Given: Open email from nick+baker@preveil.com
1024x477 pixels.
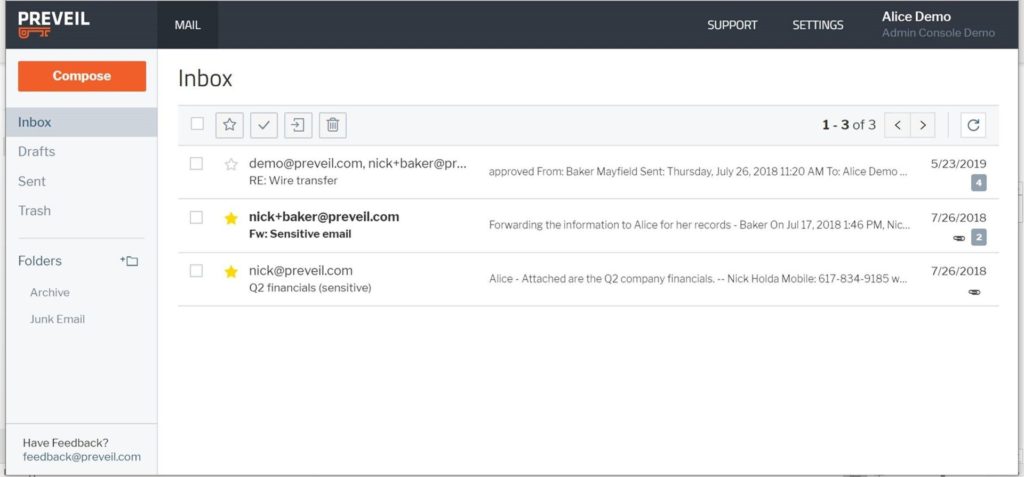Looking at the screenshot, I should pyautogui.click(x=588, y=225).
